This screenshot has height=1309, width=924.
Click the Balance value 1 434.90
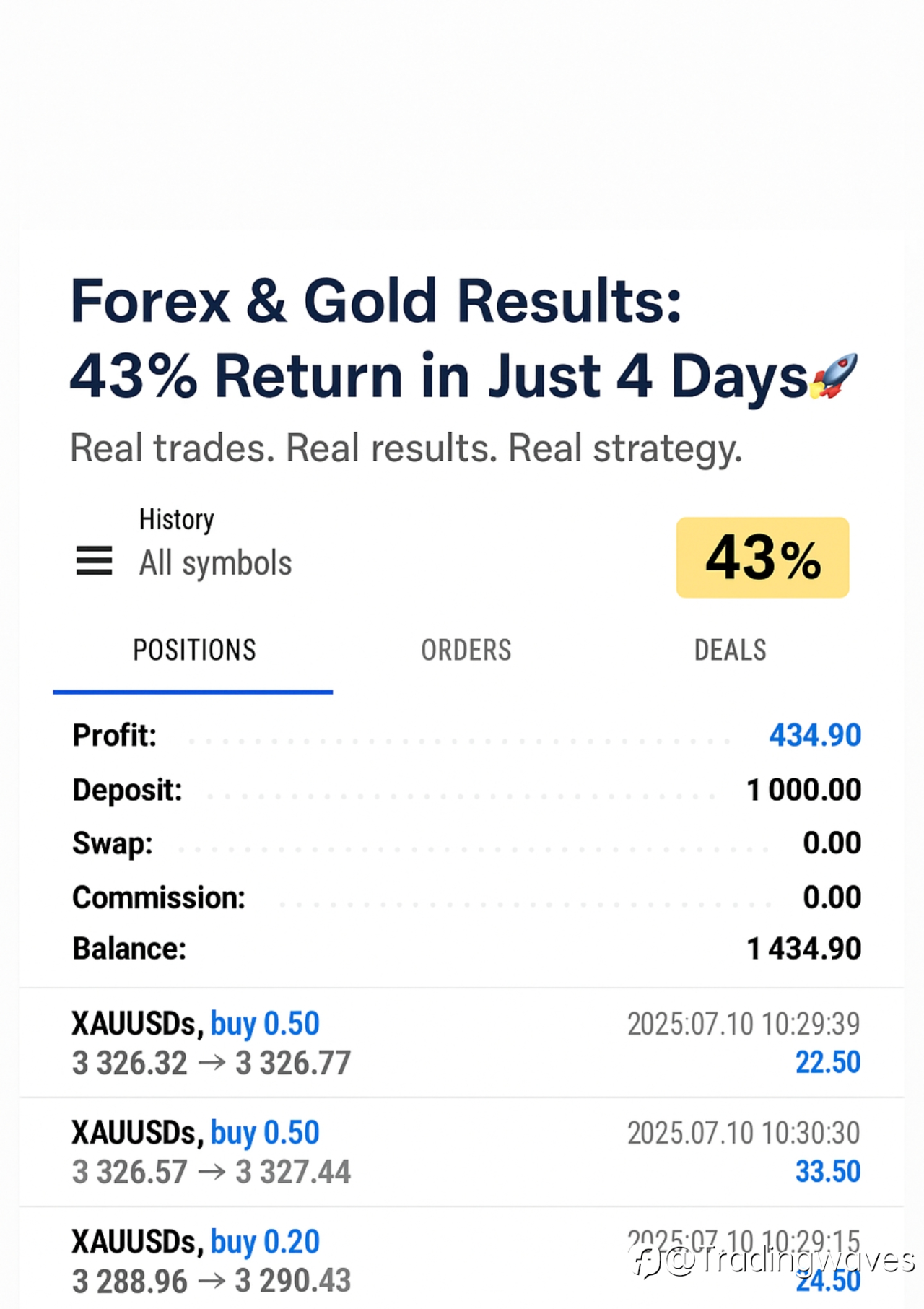tap(803, 949)
